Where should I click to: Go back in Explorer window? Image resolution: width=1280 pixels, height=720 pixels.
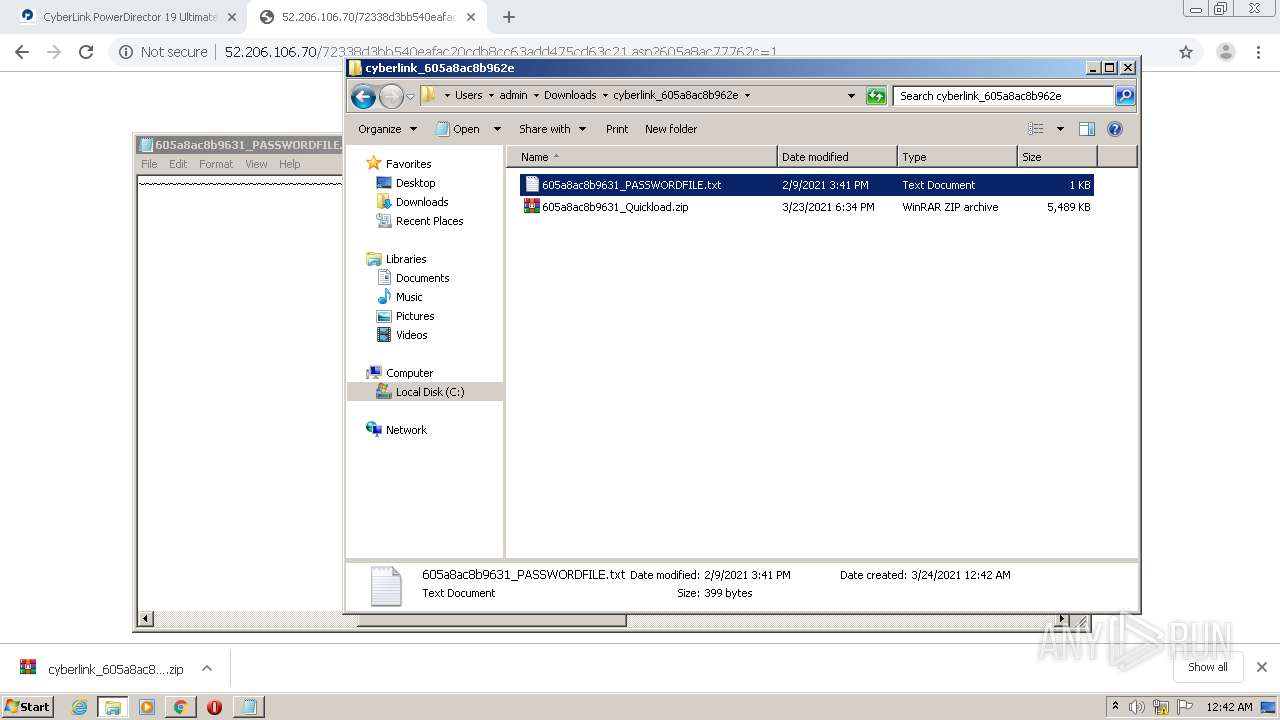pos(364,96)
